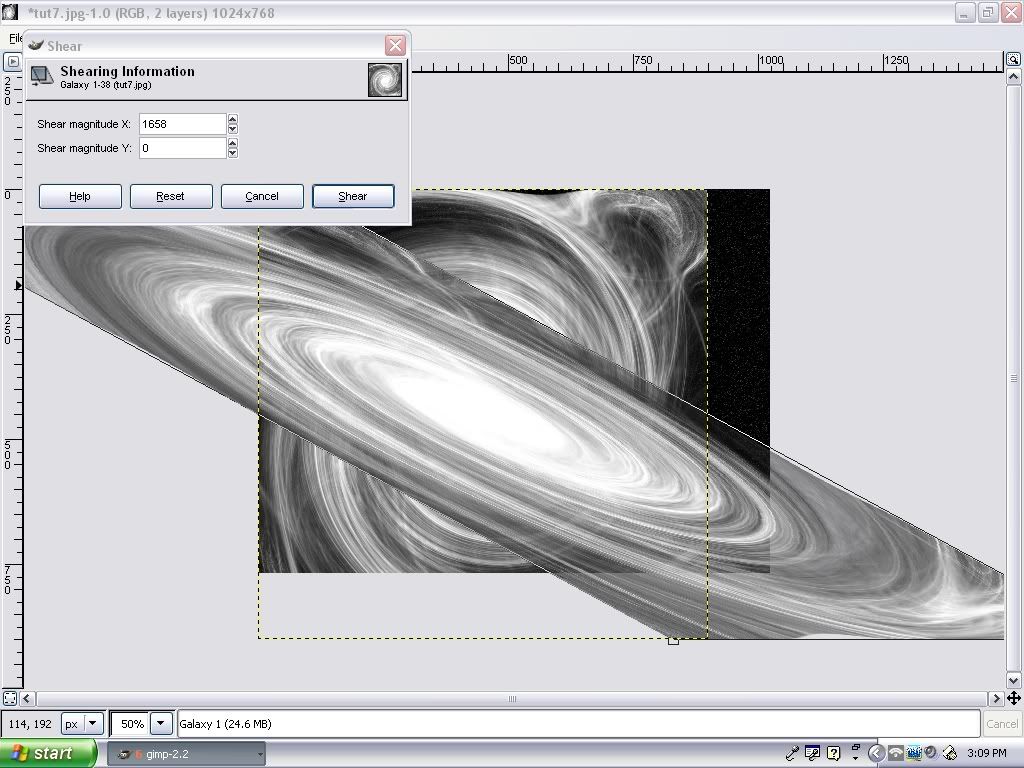Image resolution: width=1024 pixels, height=768 pixels.
Task: Click the "Shear magnitude Y:" label
Action: (x=84, y=148)
